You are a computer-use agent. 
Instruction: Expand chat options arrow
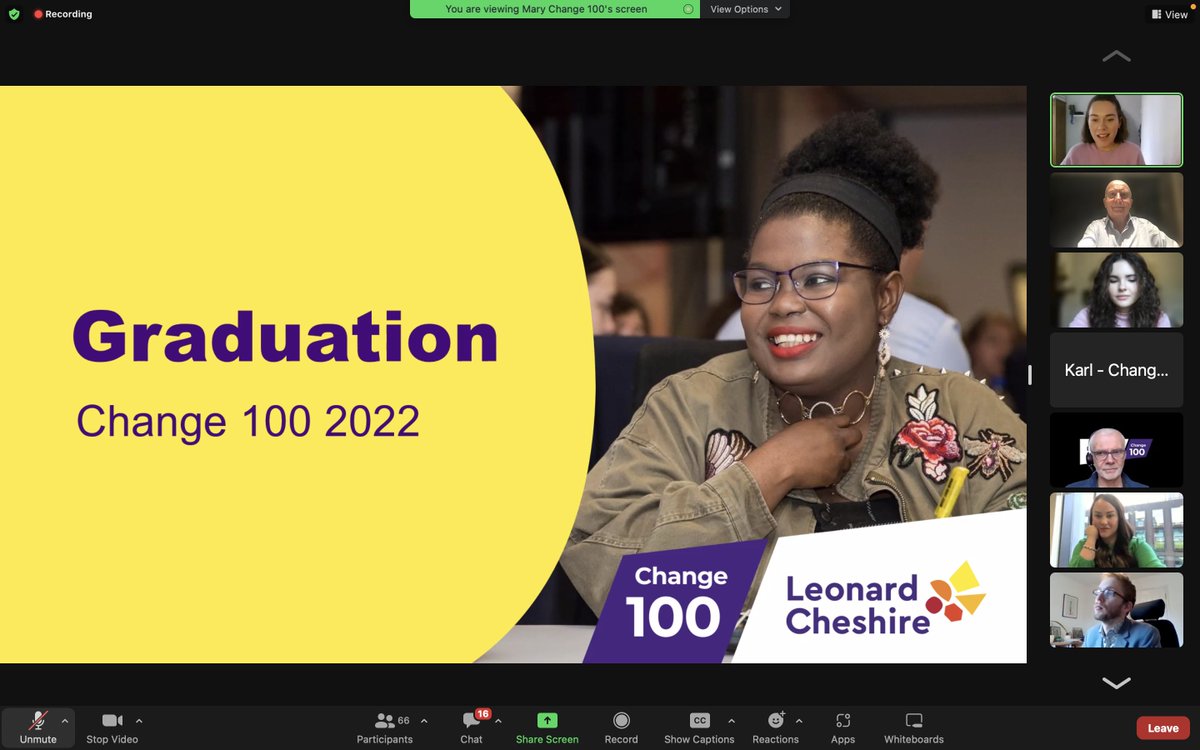tap(498, 720)
